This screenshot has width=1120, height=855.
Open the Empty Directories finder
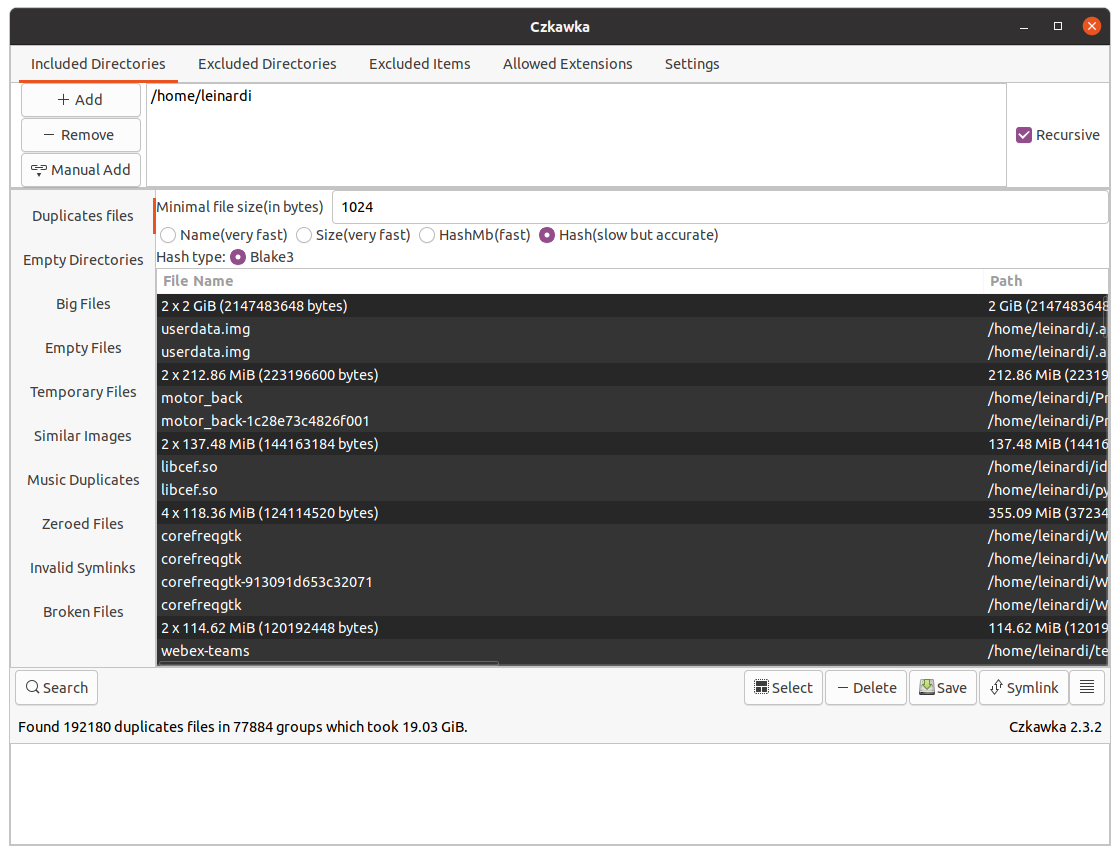(x=82, y=259)
